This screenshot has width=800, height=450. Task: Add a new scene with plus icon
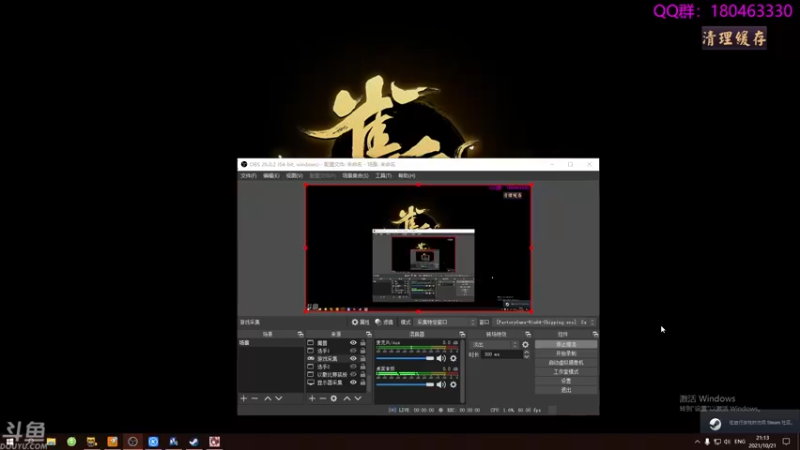pyautogui.click(x=243, y=398)
